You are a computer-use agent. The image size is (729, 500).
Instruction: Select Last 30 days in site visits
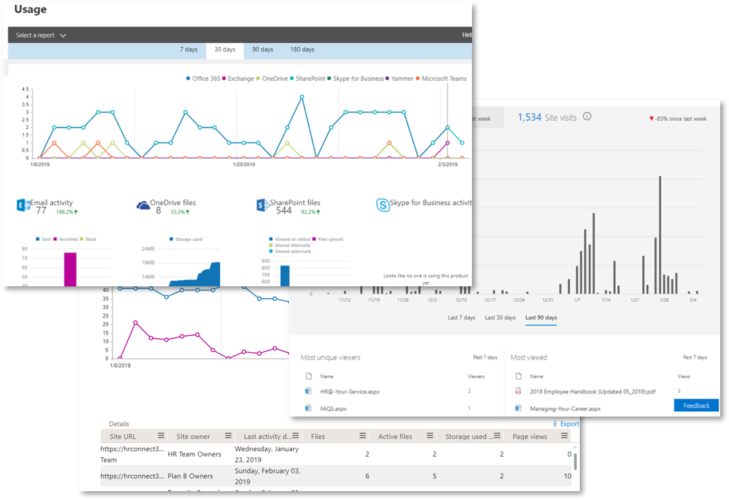(500, 318)
